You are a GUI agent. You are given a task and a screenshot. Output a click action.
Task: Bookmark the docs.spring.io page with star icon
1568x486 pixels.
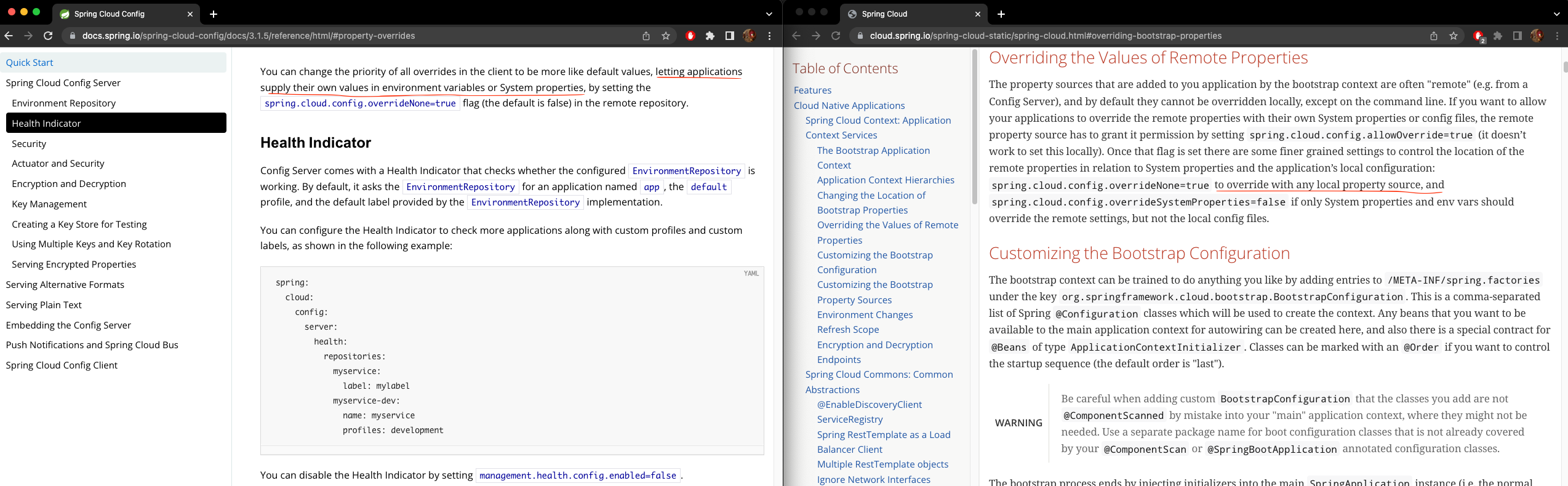[x=666, y=36]
